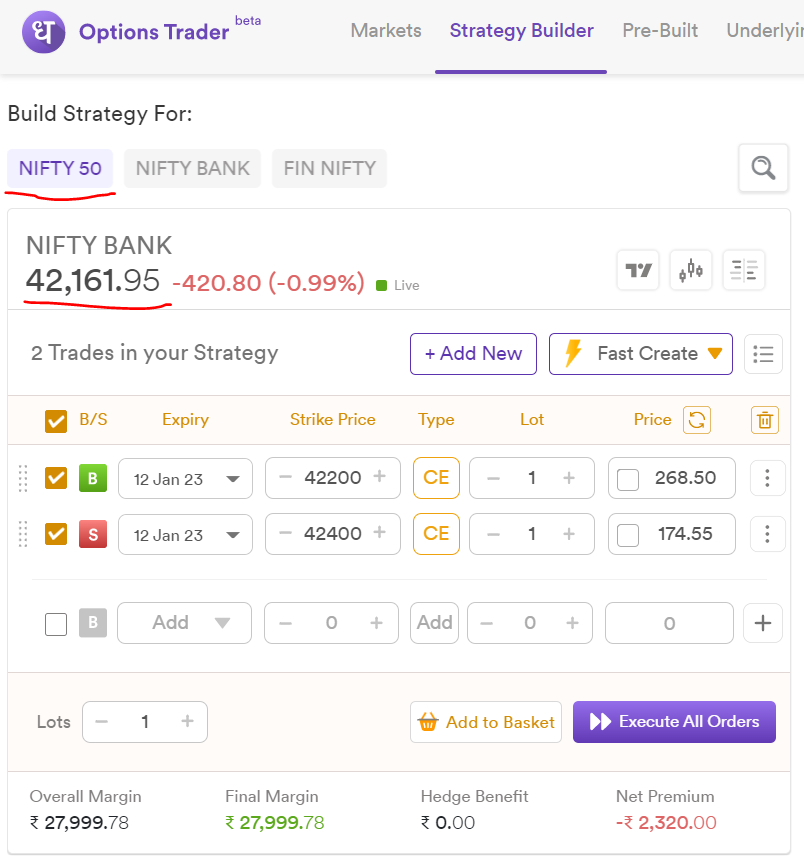Click the Net Premium value -₹ 2,320.00
This screenshot has height=865, width=804.
[x=666, y=823]
